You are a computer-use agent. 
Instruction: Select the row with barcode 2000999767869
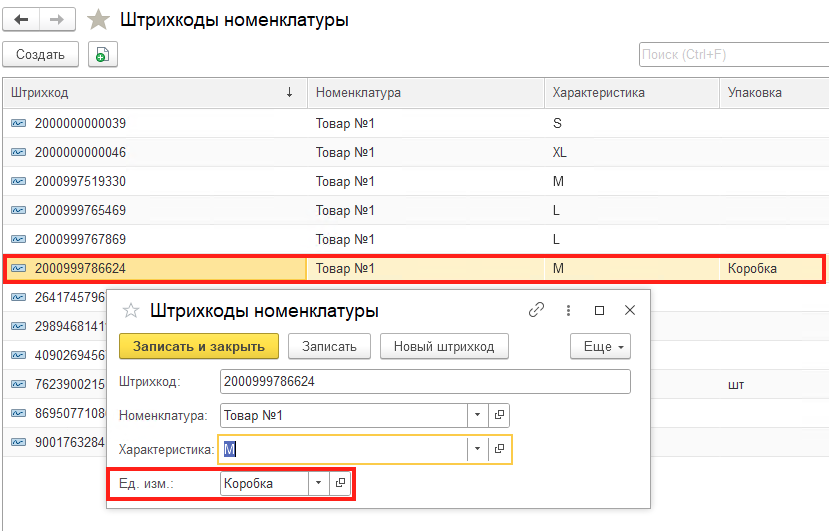[x=416, y=240]
